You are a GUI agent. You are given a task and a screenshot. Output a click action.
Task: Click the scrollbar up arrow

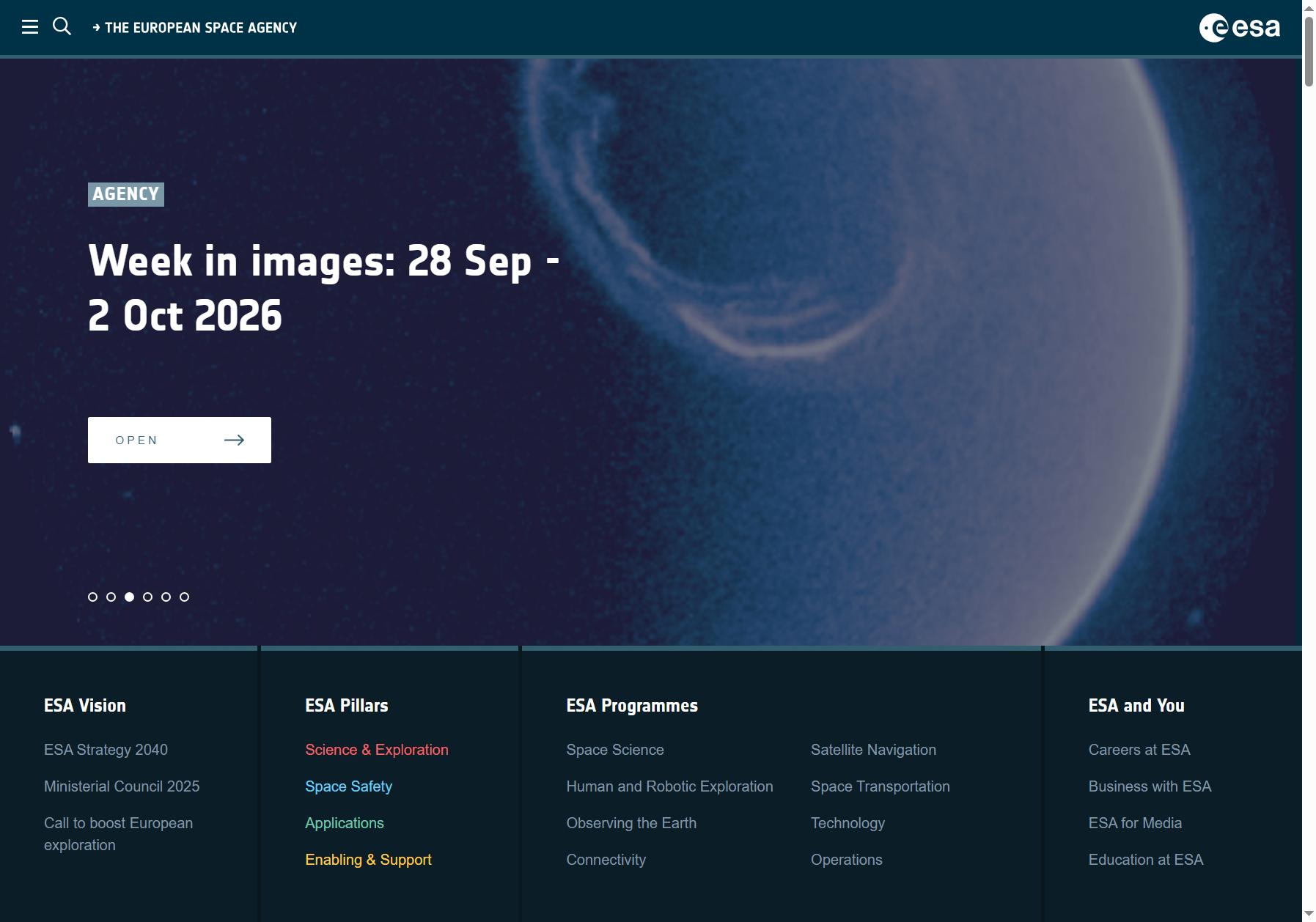pyautogui.click(x=1309, y=7)
